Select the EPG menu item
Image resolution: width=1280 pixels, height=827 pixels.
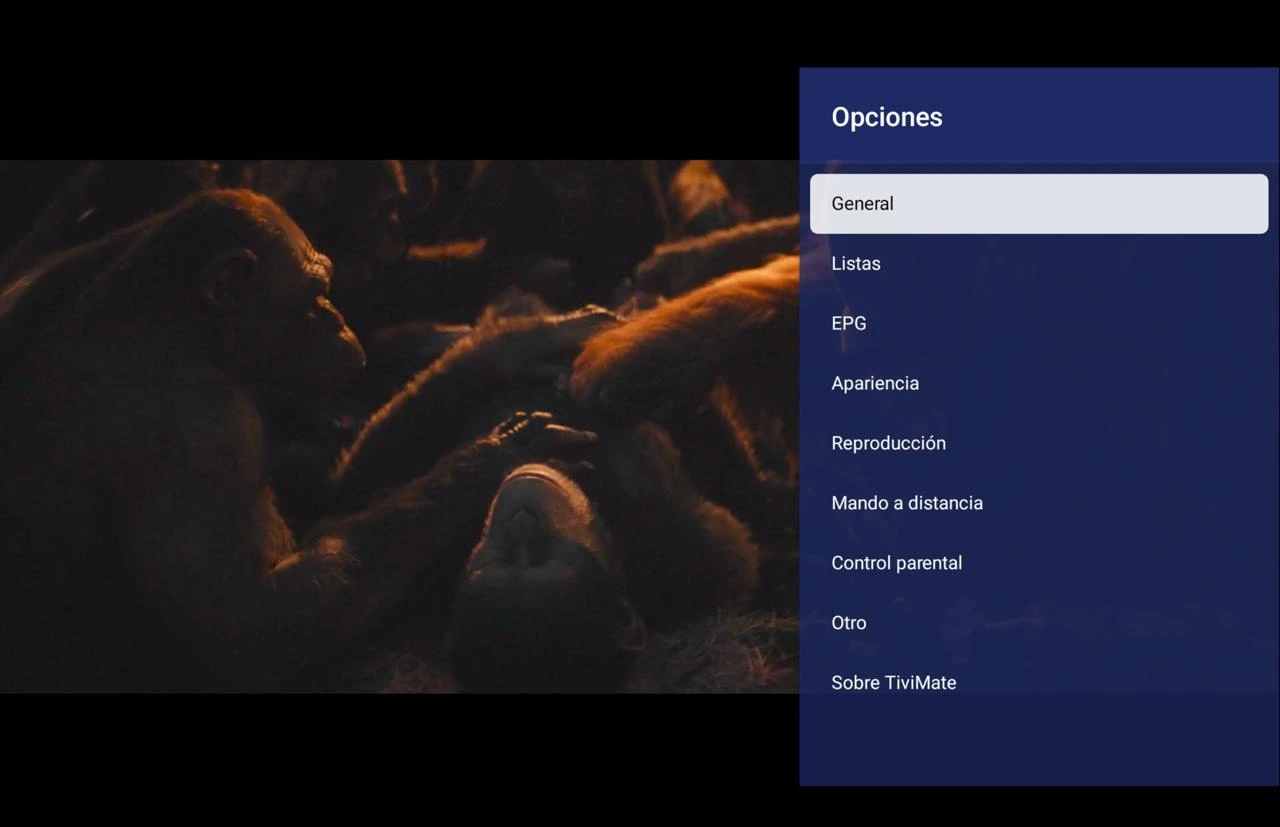[x=1039, y=324]
